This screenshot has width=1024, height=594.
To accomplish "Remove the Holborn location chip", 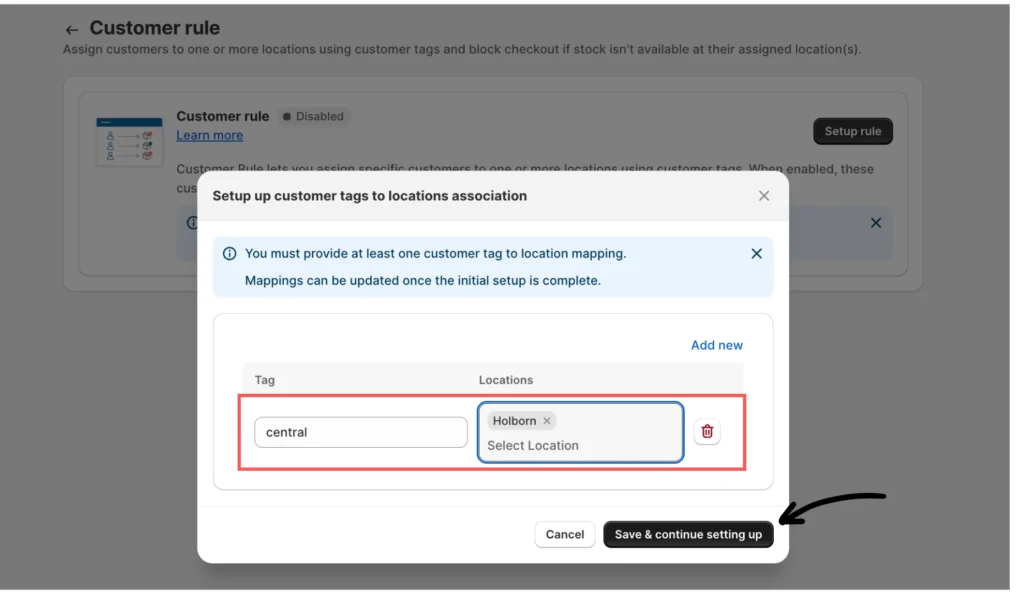I will (x=547, y=421).
